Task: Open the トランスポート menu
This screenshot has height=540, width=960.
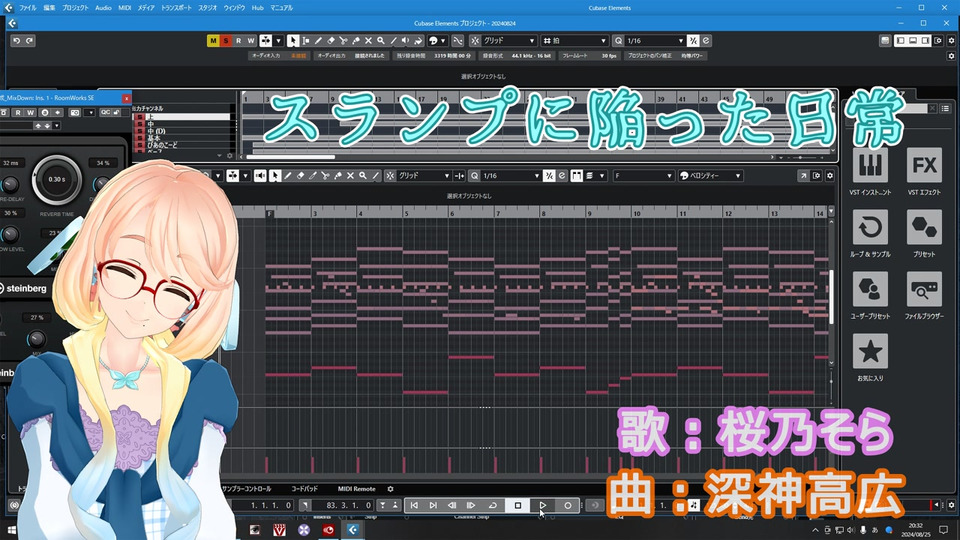Action: coord(176,8)
